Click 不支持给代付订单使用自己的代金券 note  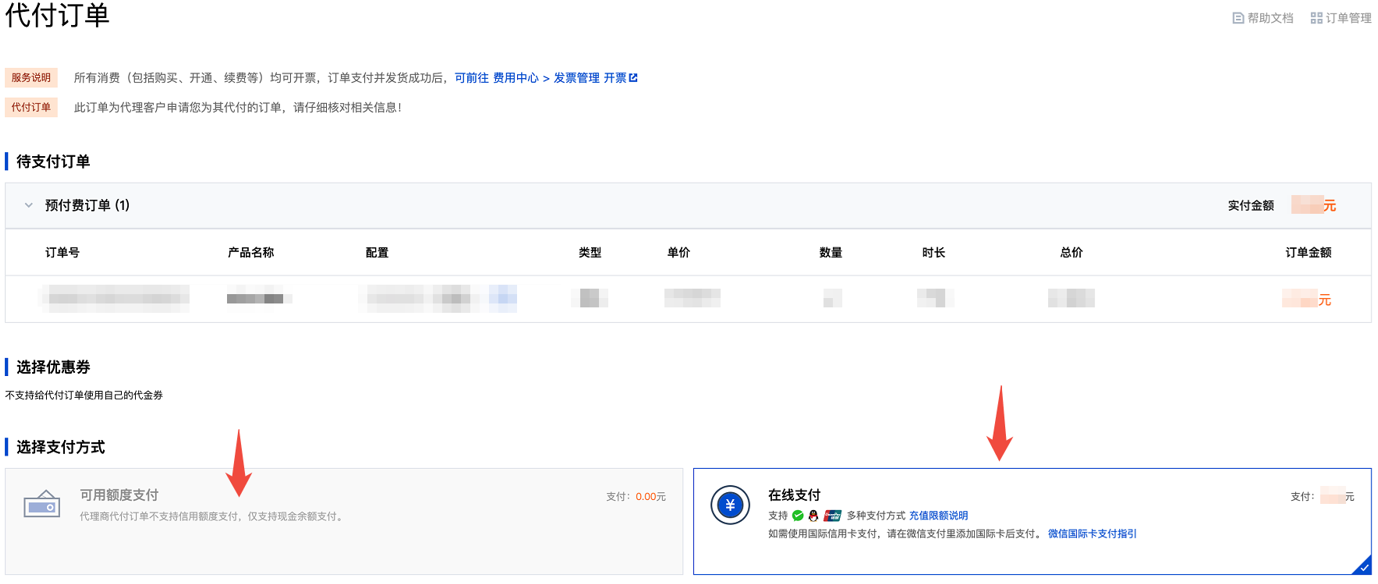point(84,395)
